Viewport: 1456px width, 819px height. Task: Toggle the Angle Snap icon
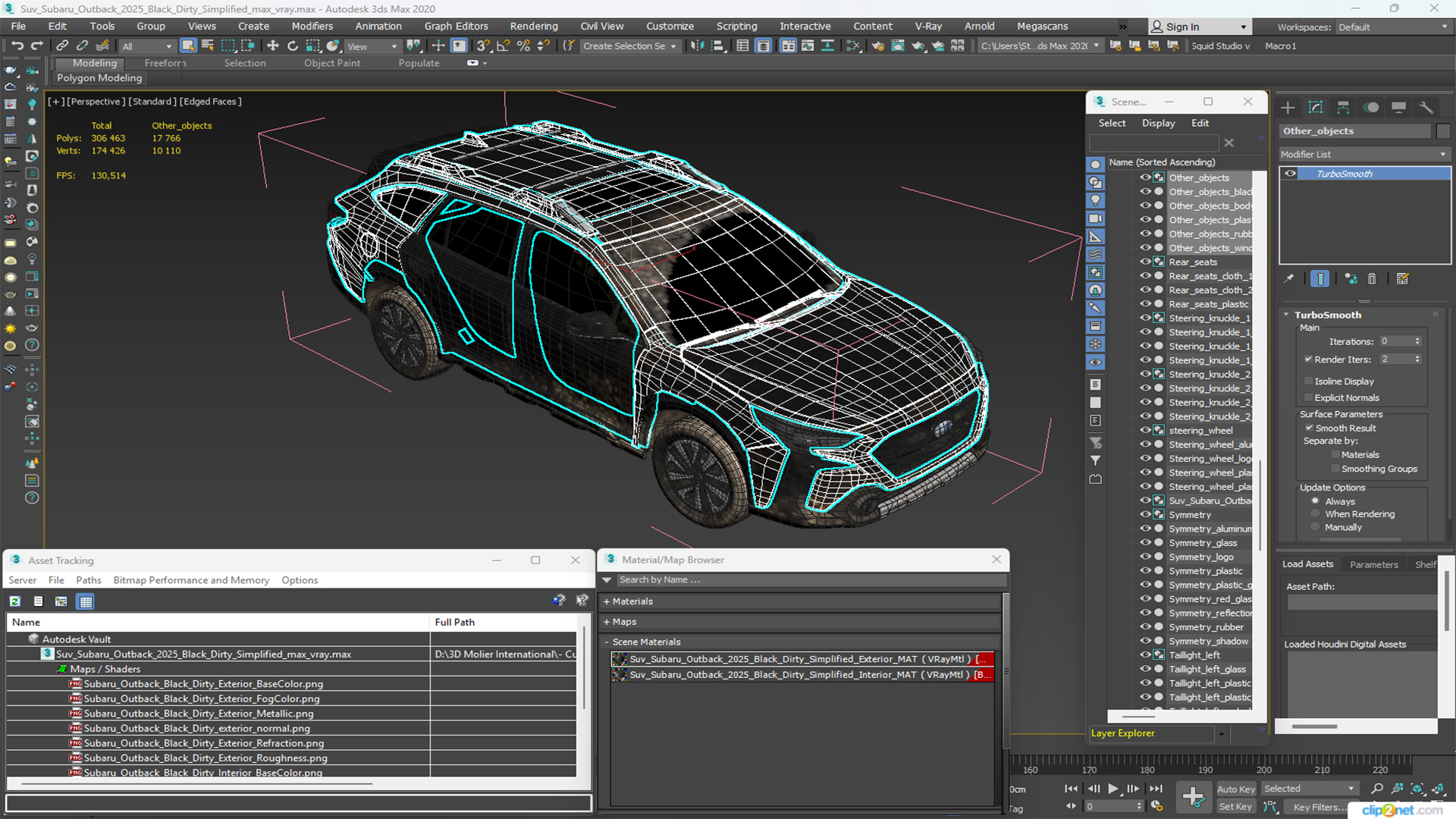click(x=503, y=45)
